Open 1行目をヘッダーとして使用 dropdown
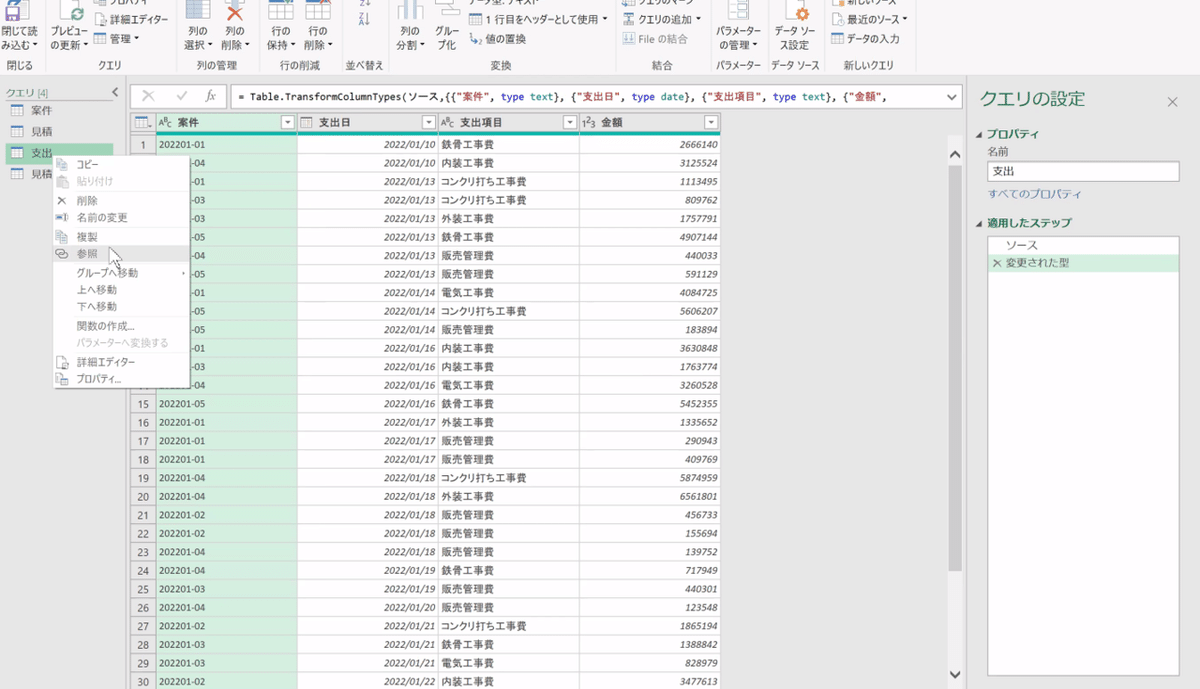Image resolution: width=1200 pixels, height=689 pixels. (539, 20)
